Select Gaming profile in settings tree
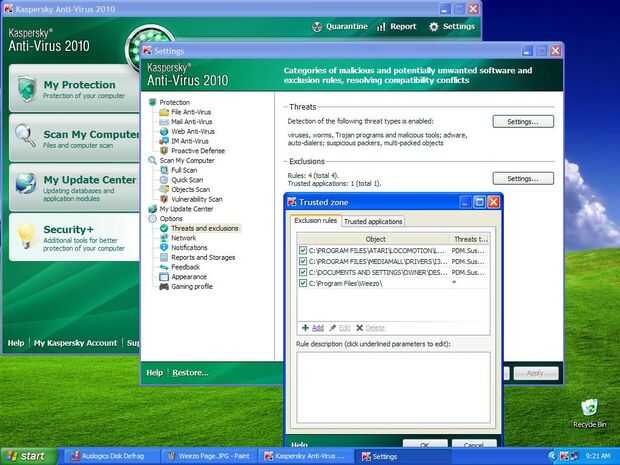 [191, 286]
